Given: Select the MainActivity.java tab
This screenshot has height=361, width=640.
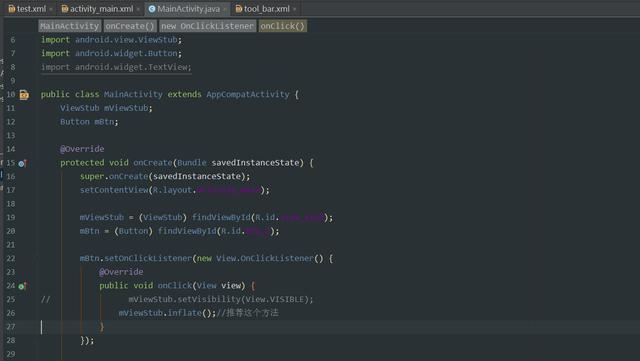Looking at the screenshot, I should point(188,9).
